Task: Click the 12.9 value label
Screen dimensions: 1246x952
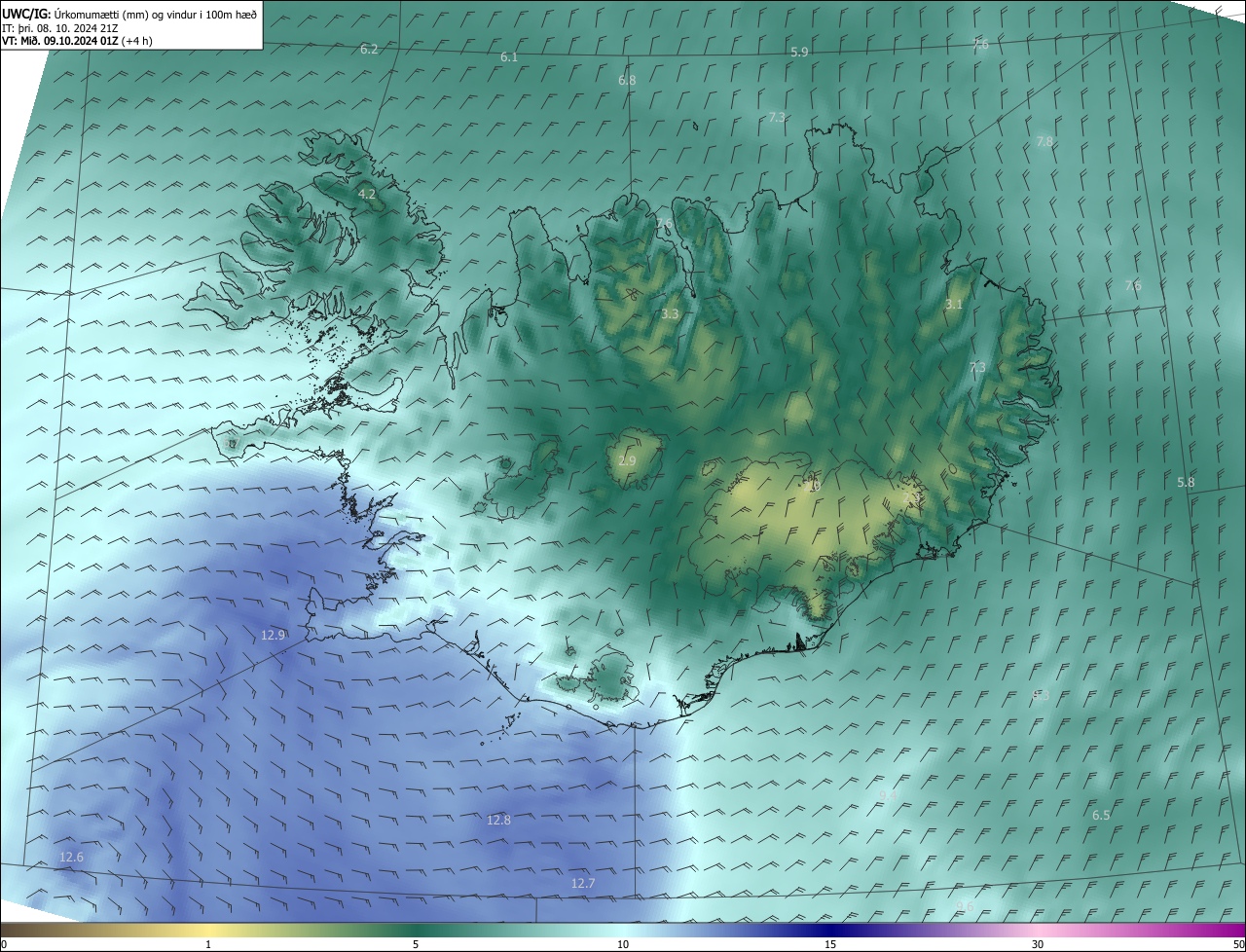Action: tap(274, 635)
